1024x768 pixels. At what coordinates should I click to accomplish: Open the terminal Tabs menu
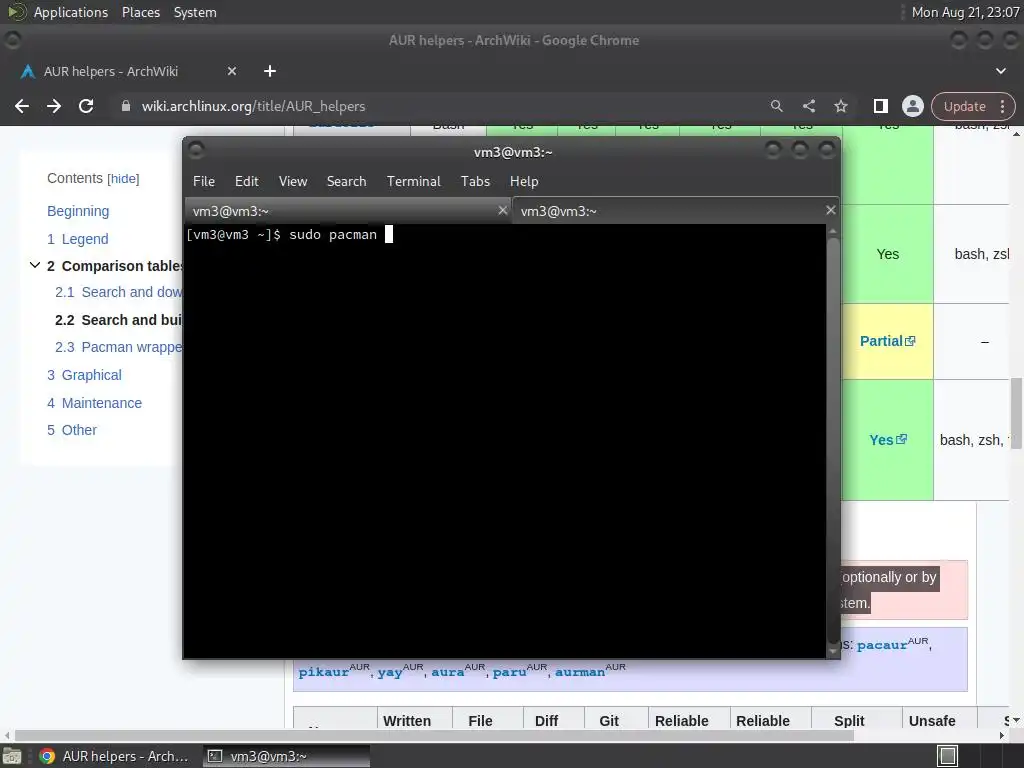coord(475,182)
